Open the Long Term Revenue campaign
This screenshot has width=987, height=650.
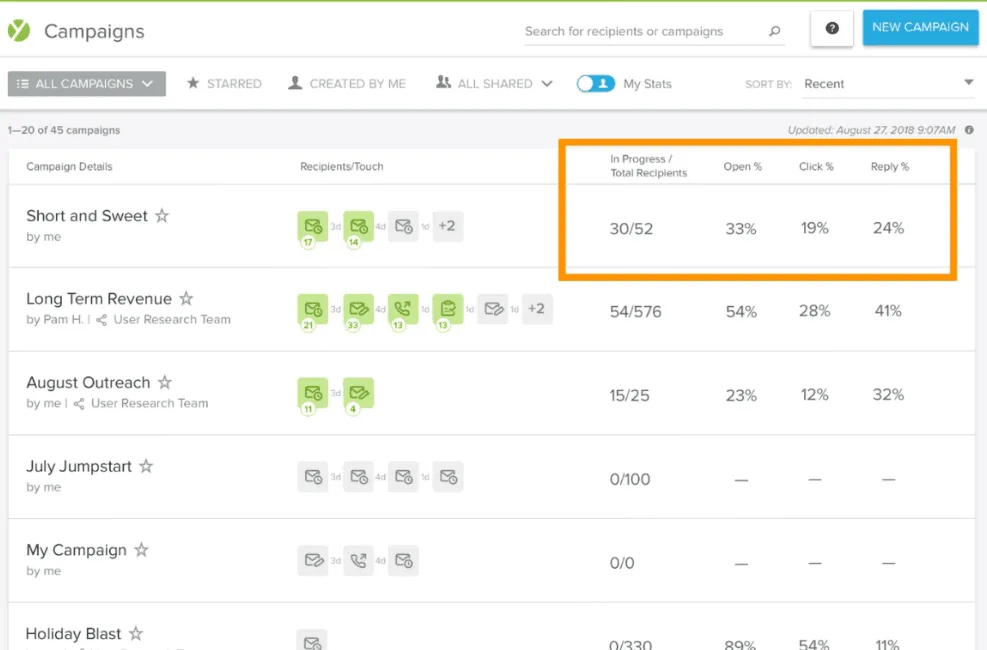[99, 298]
